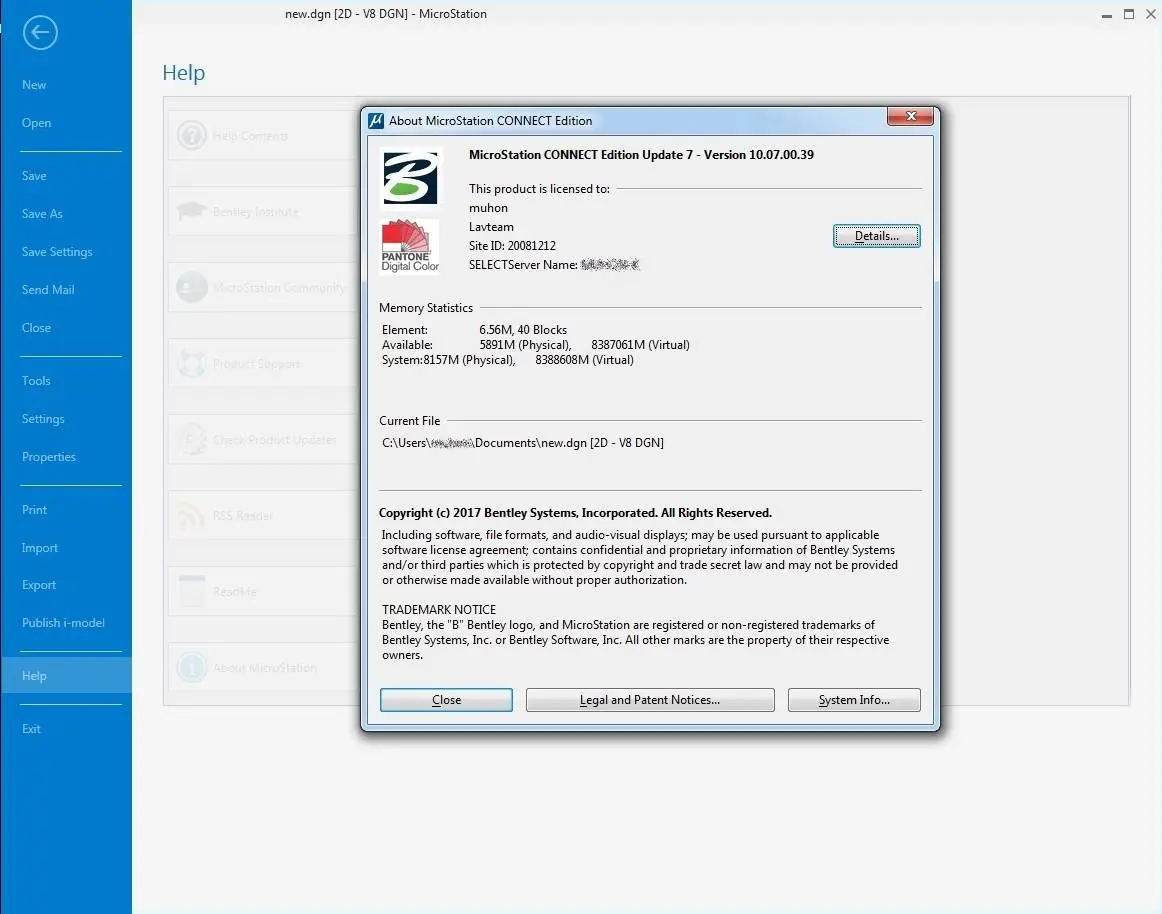Click the Close button in About dialog
Image resolution: width=1162 pixels, height=914 pixels.
point(446,700)
